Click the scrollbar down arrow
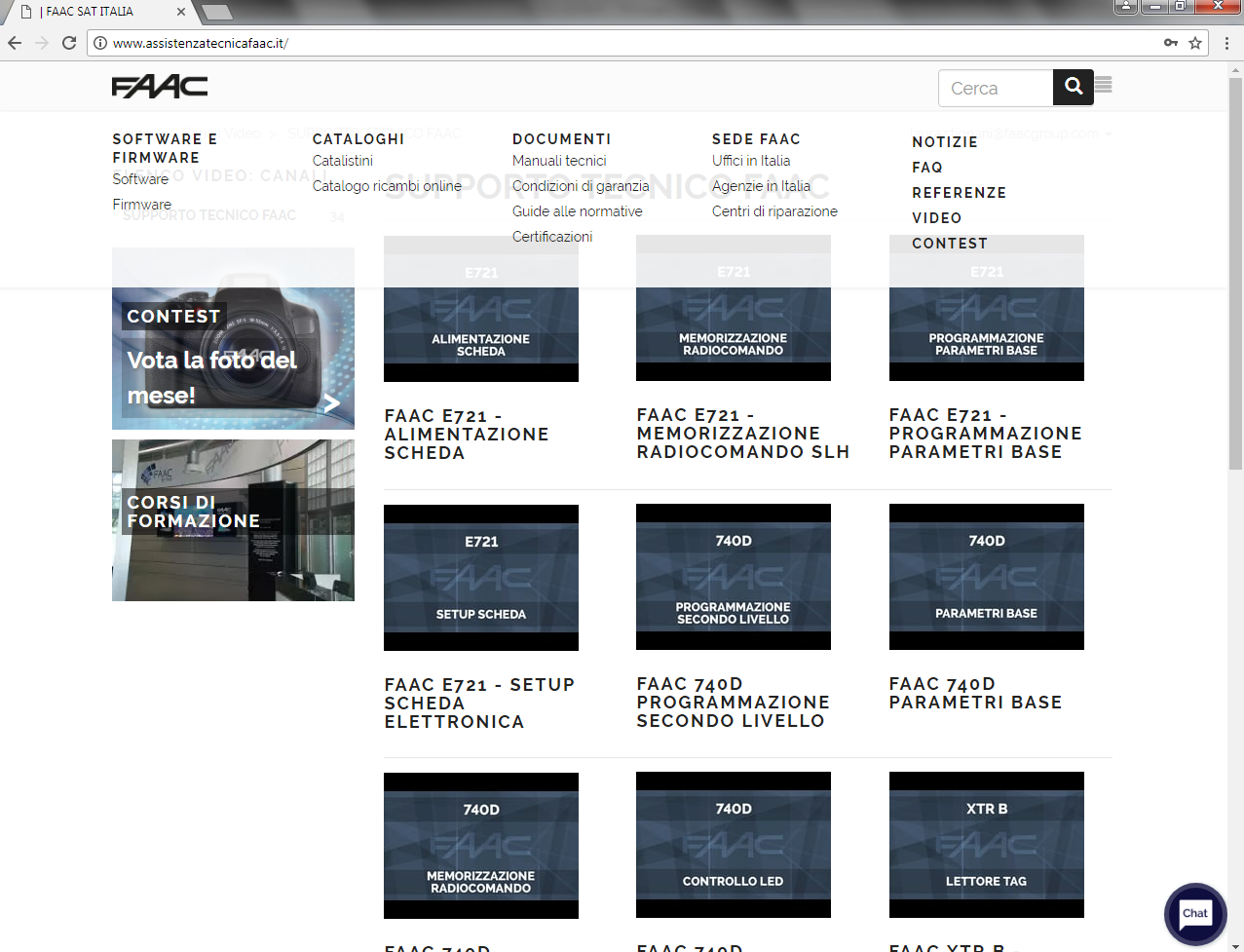The image size is (1244, 952). [x=1235, y=944]
